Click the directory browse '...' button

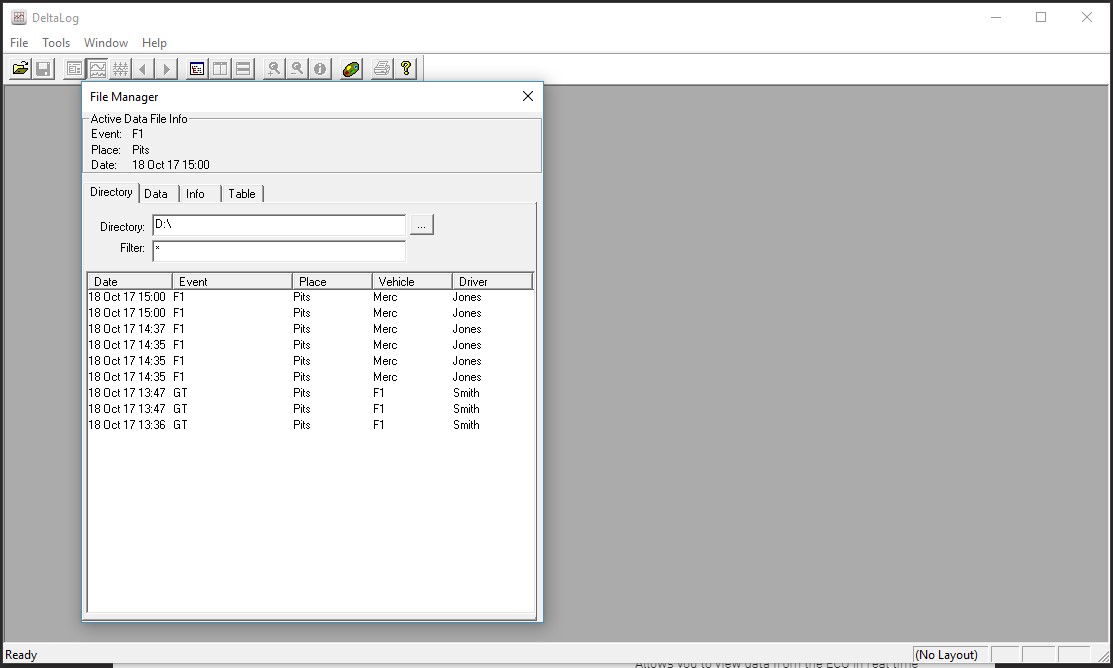click(x=421, y=226)
